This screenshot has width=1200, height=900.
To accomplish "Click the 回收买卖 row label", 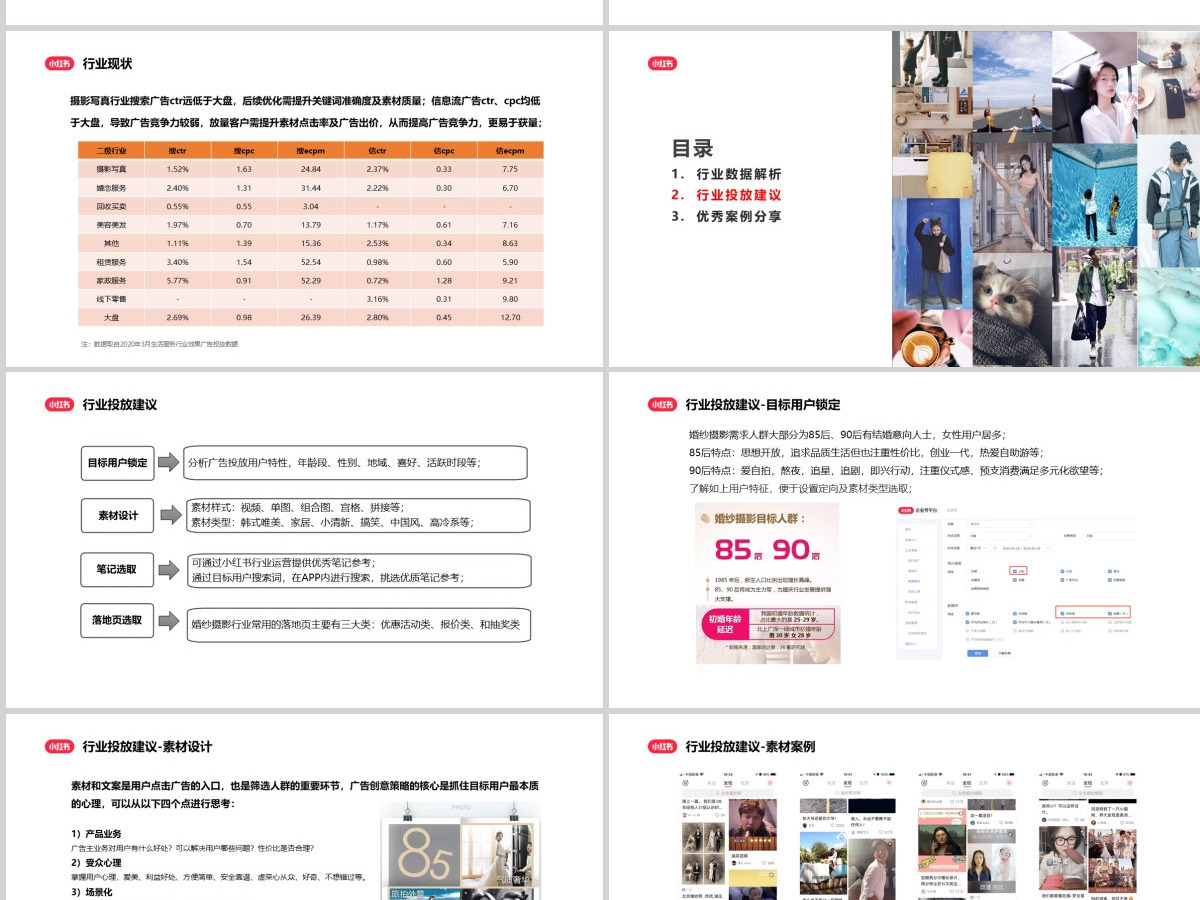I will (111, 206).
